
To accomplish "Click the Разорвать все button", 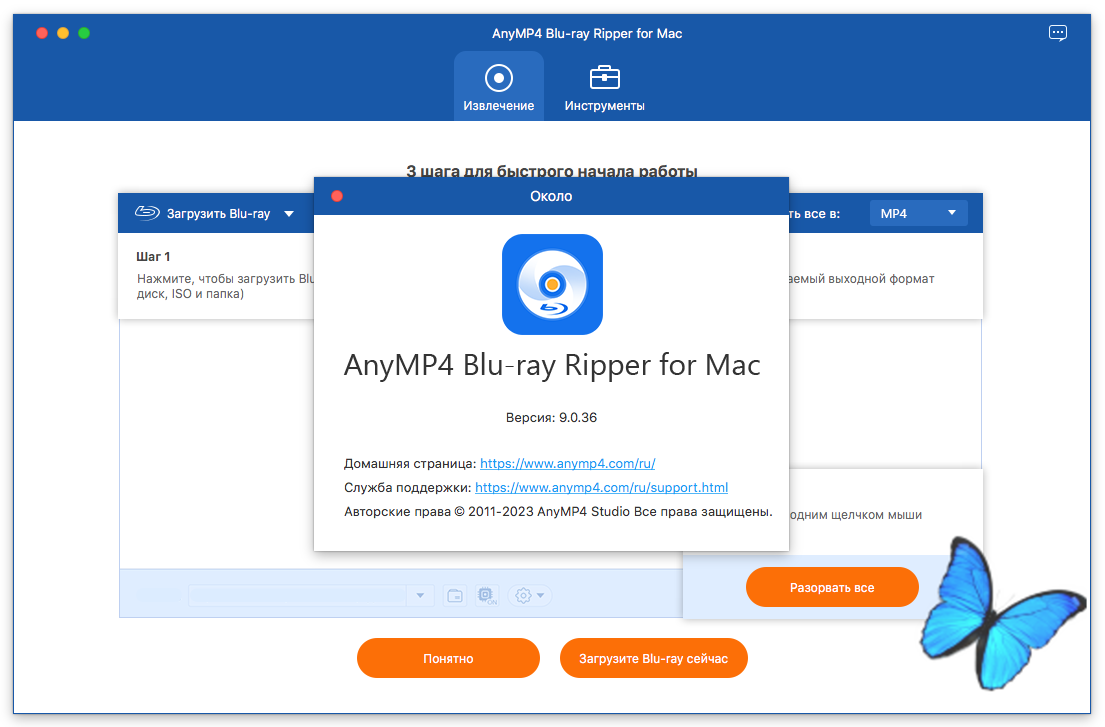I will point(832,588).
